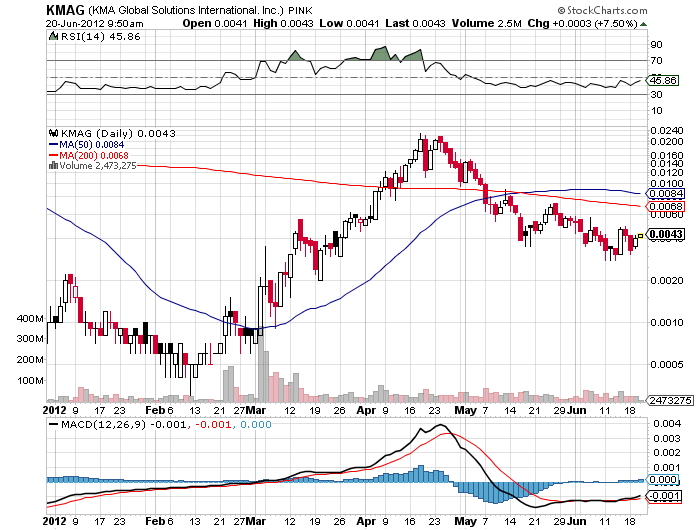Click the blue 0.000 MACD histogram tag
The width and height of the screenshot is (700, 530).
click(662, 480)
